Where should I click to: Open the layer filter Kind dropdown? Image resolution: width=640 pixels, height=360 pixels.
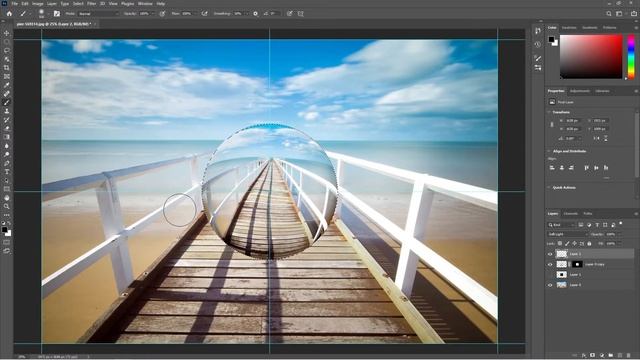[562, 225]
